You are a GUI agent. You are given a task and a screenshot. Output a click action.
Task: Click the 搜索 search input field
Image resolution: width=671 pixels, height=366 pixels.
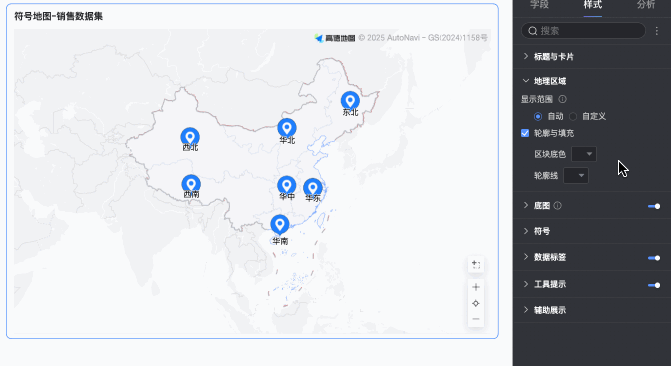click(583, 31)
